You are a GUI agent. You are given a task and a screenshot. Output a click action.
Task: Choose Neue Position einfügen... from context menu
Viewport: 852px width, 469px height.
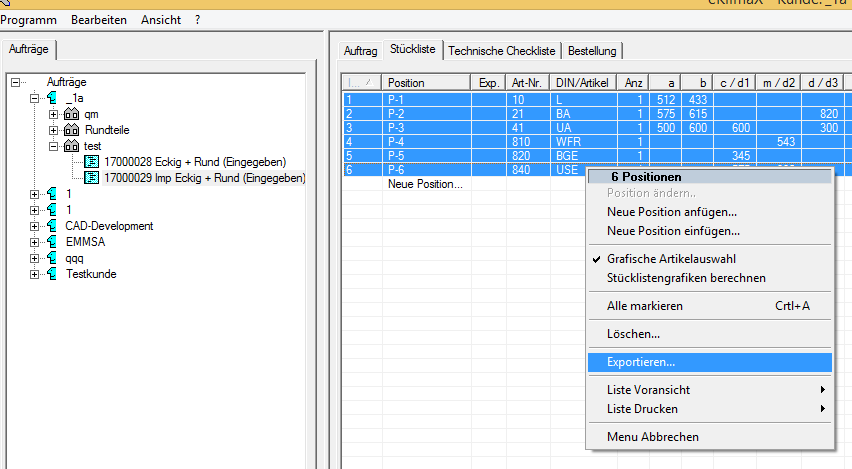(x=710, y=231)
